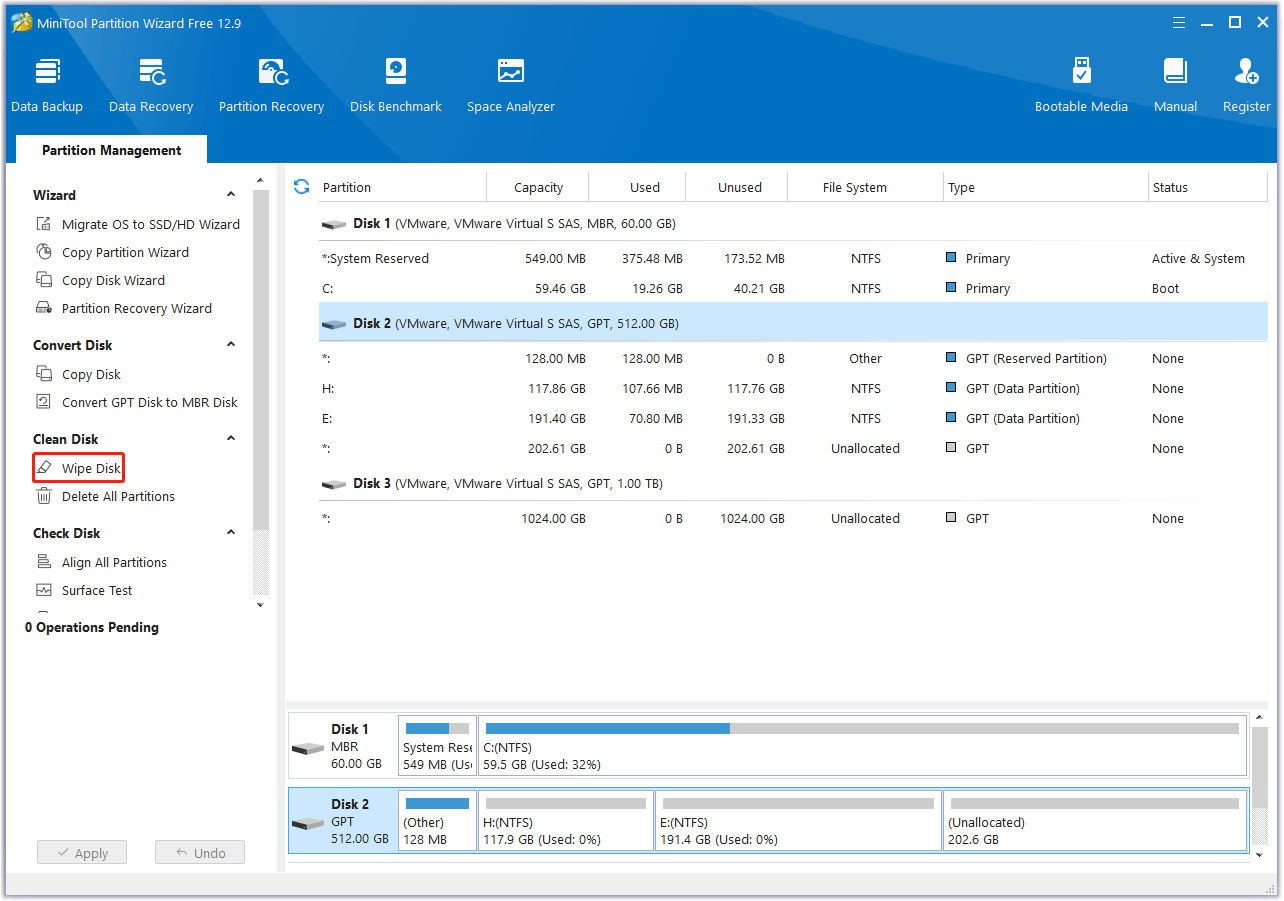The width and height of the screenshot is (1284, 901).
Task: Click the Disk 1 drive icon in list
Action: point(334,224)
